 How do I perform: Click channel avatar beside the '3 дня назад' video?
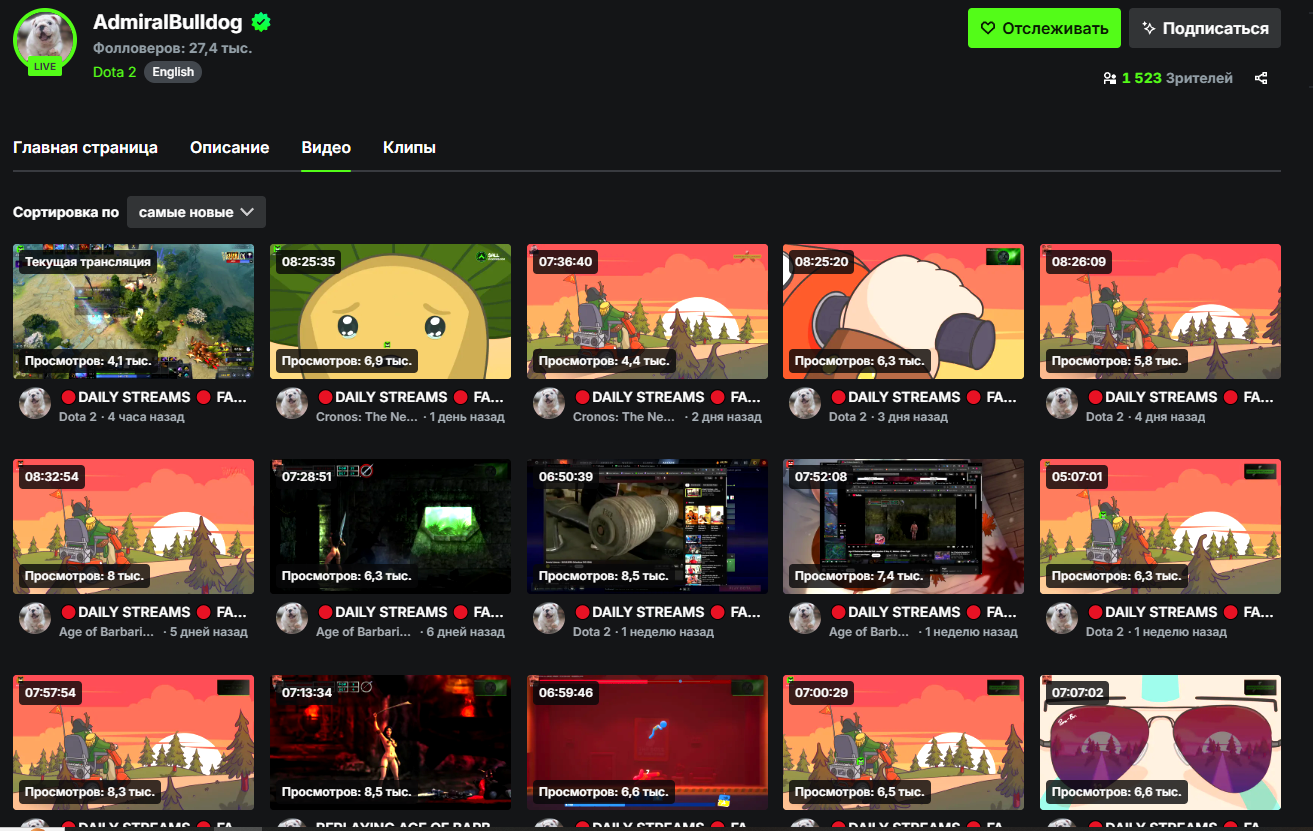(x=805, y=403)
